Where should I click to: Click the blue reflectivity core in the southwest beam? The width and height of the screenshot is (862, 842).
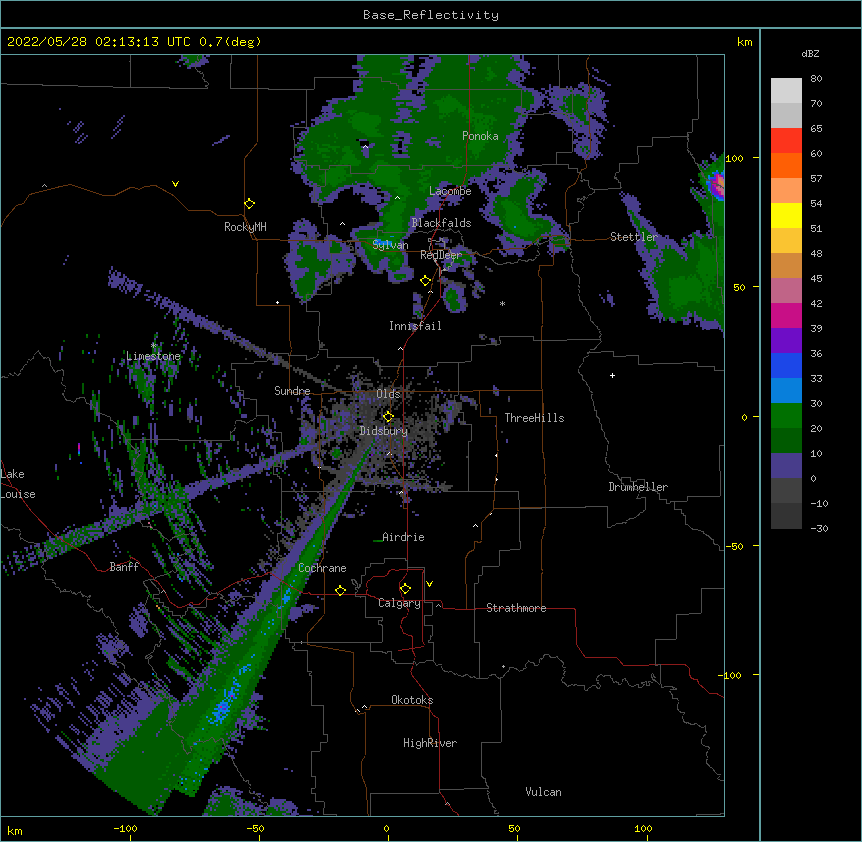click(223, 709)
